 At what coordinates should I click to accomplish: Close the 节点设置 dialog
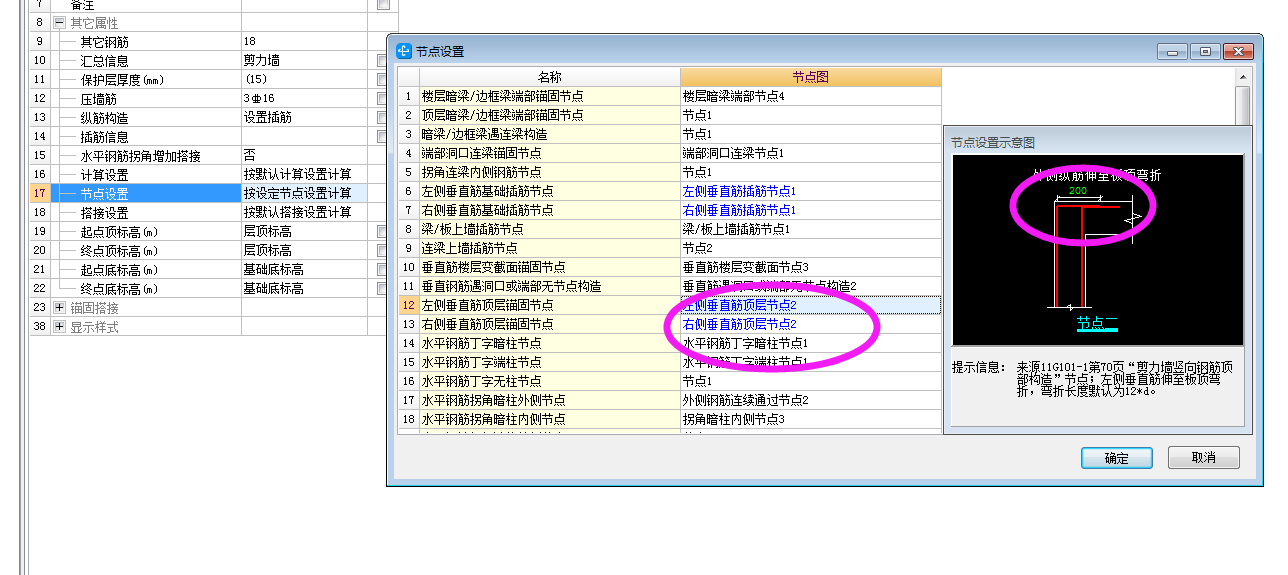point(1238,51)
